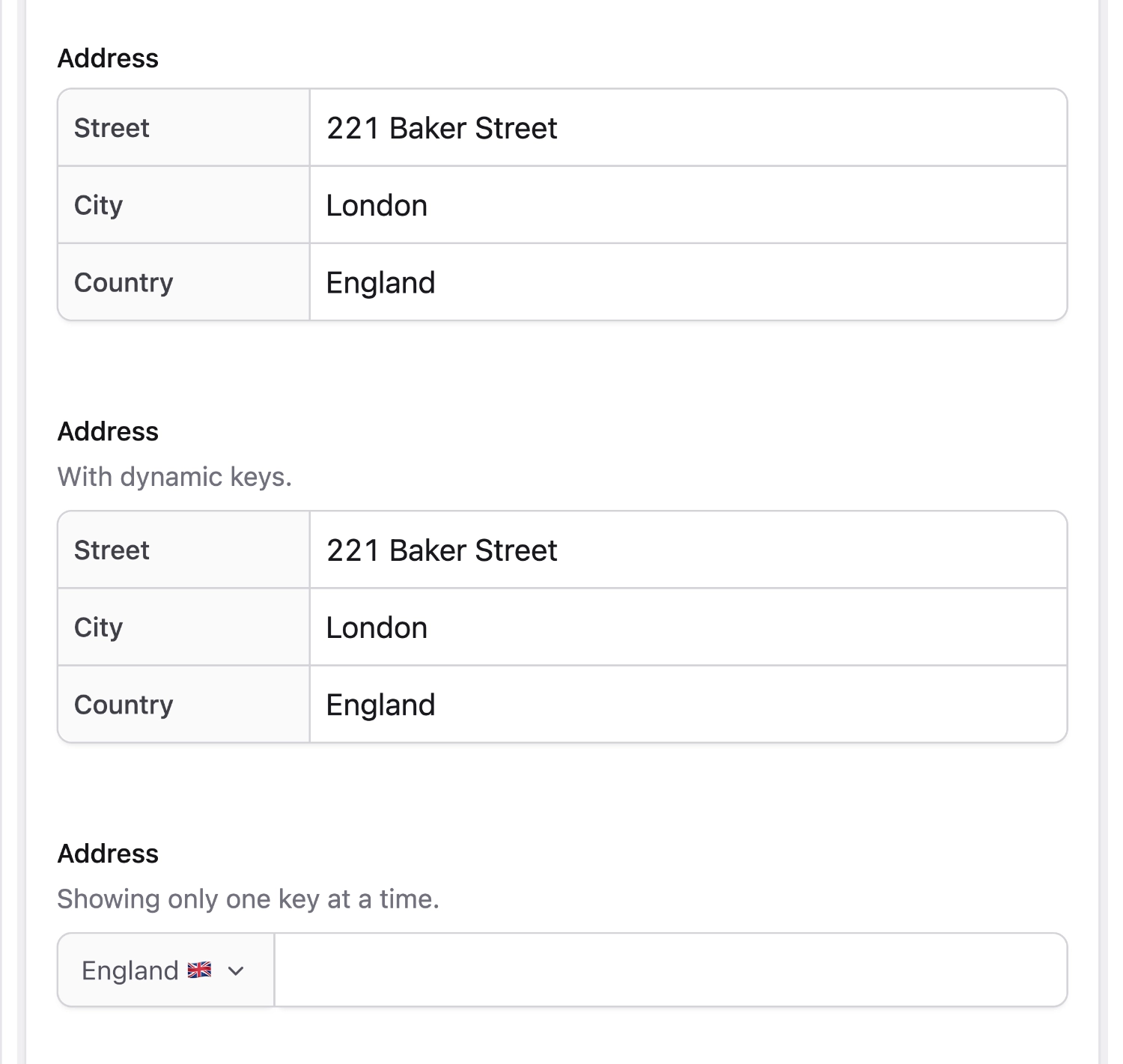Viewport: 1123px width, 1064px height.
Task: Click the empty value field beside England selector
Action: point(670,970)
